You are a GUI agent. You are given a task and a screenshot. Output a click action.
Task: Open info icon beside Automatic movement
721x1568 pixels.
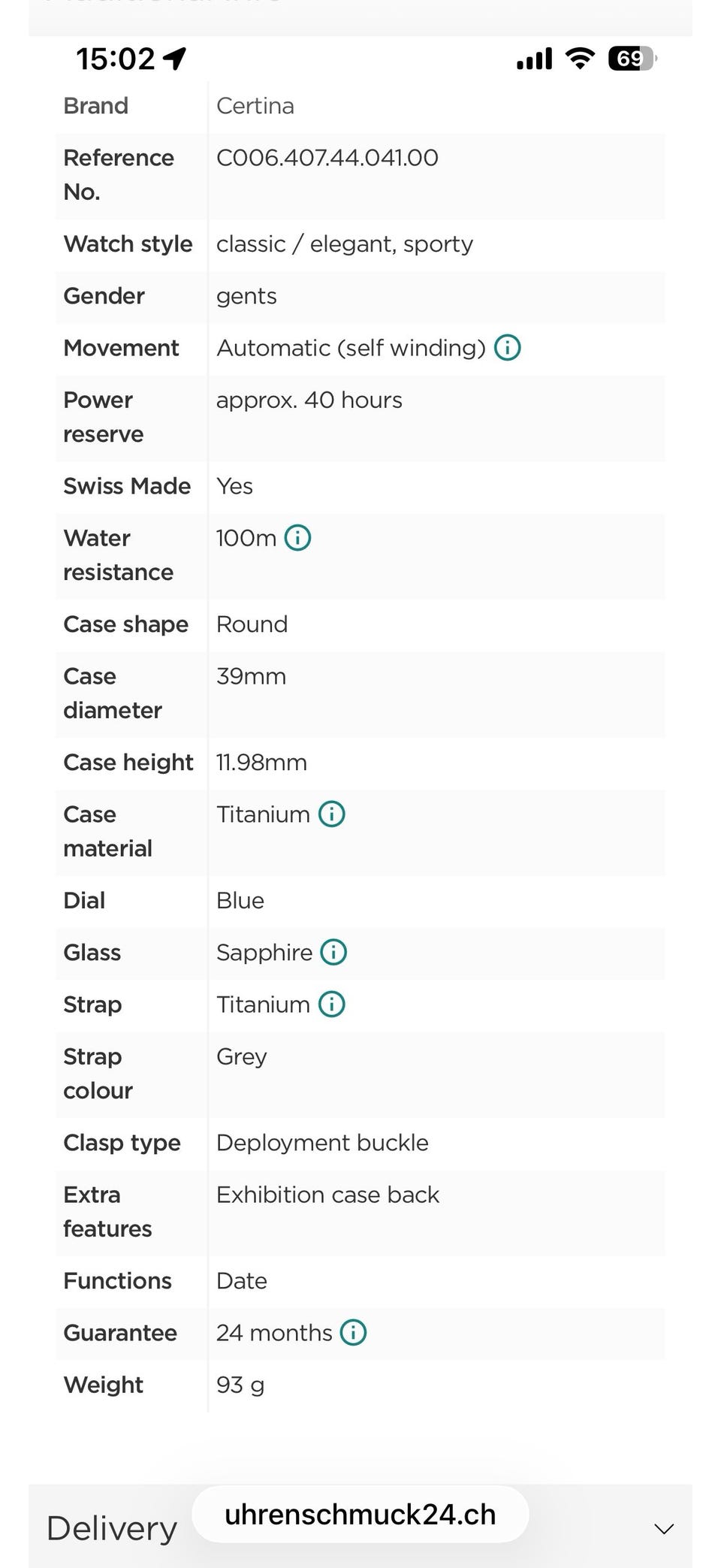click(508, 348)
